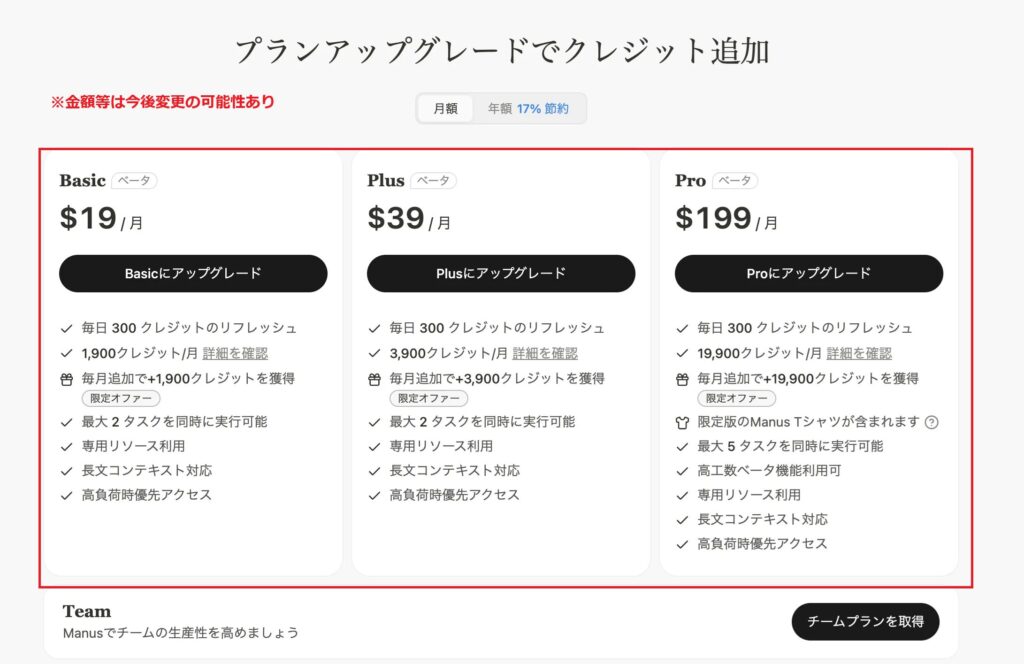Click the gift icon in the Pro plan

(x=683, y=378)
